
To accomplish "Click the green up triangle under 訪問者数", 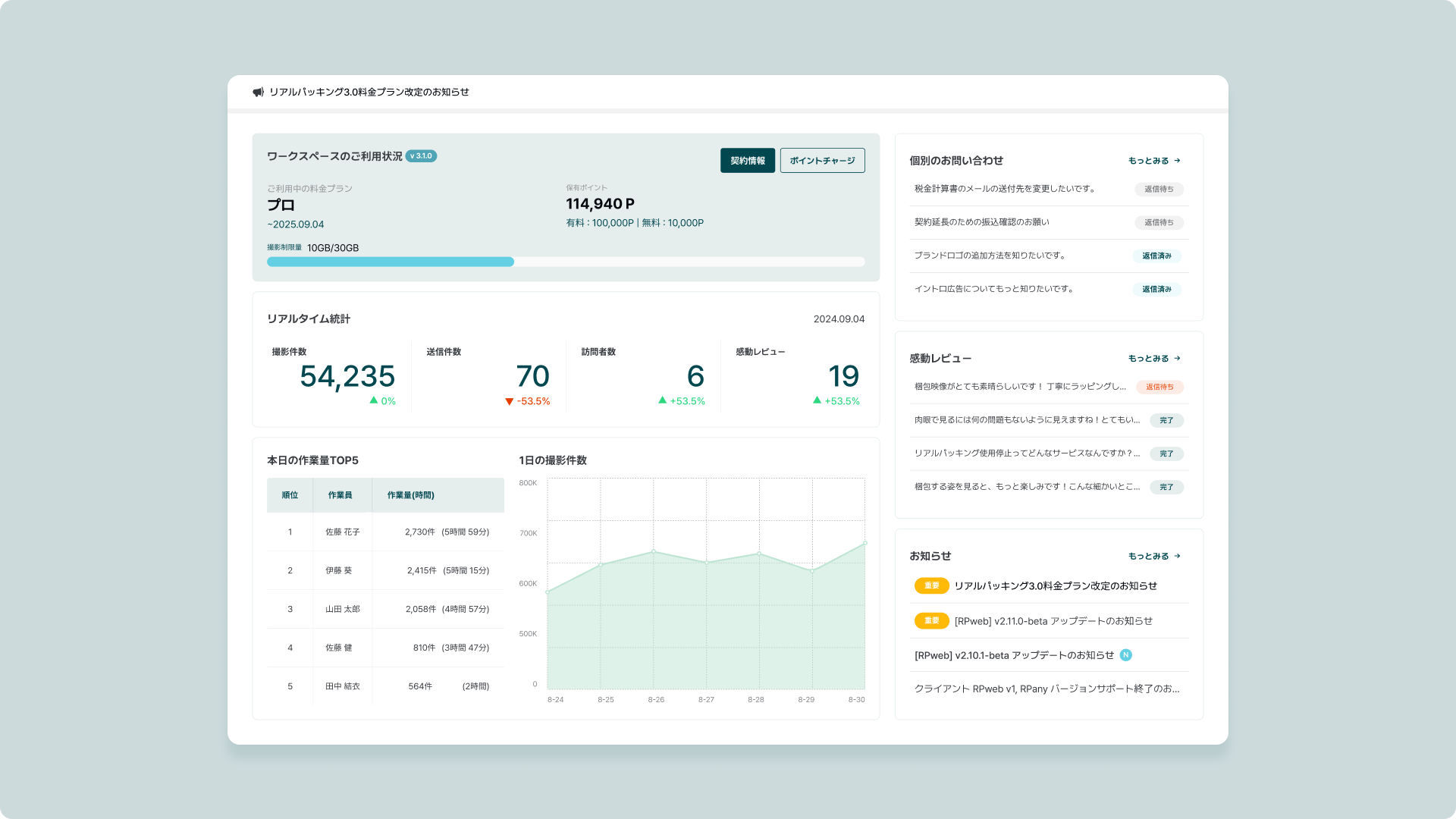I will click(662, 400).
